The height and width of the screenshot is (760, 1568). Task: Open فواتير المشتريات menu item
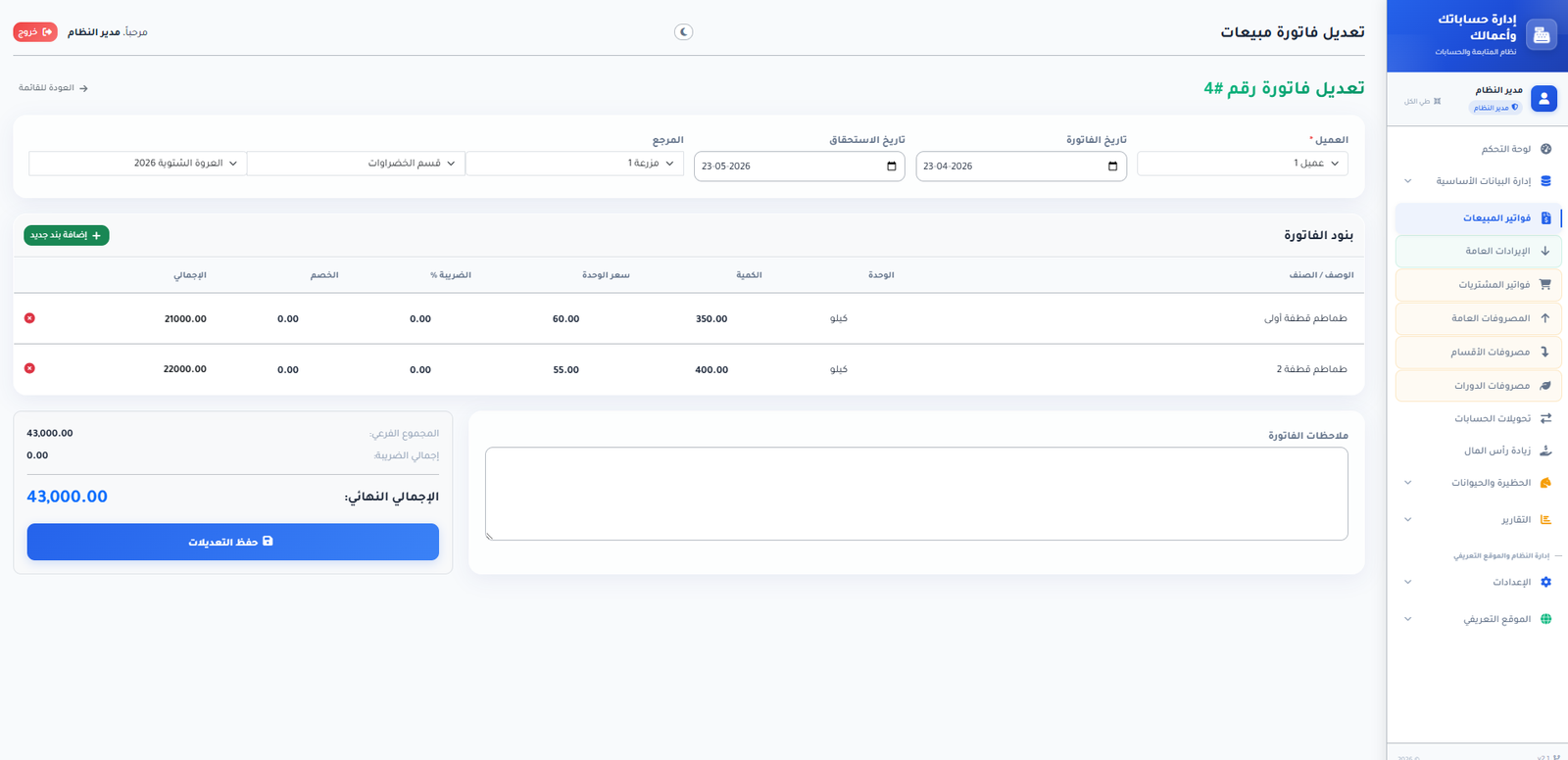tap(1478, 285)
